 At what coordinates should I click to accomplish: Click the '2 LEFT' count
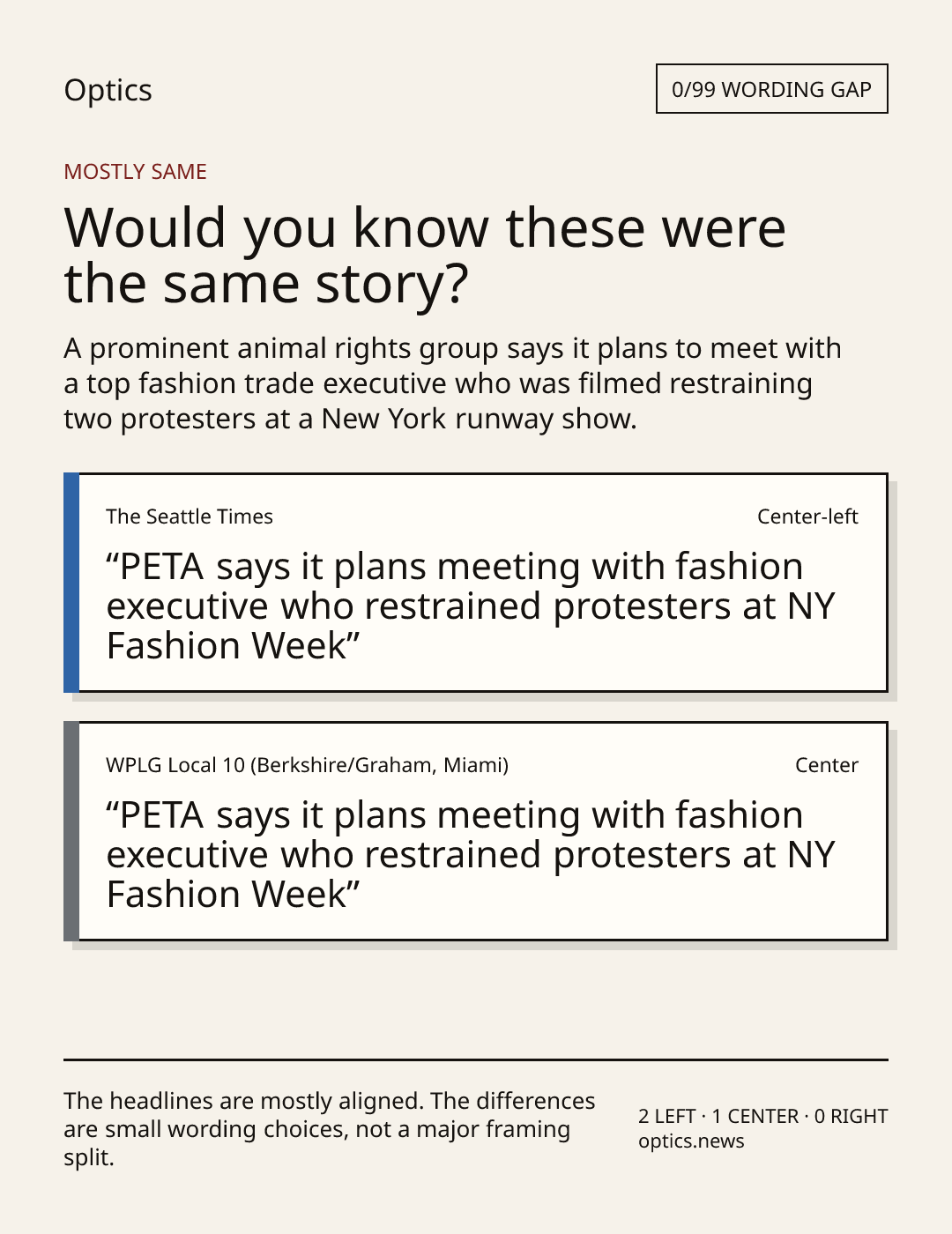667,1116
